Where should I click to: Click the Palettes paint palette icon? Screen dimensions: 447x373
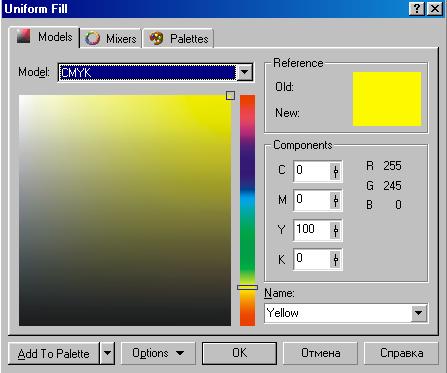point(156,38)
